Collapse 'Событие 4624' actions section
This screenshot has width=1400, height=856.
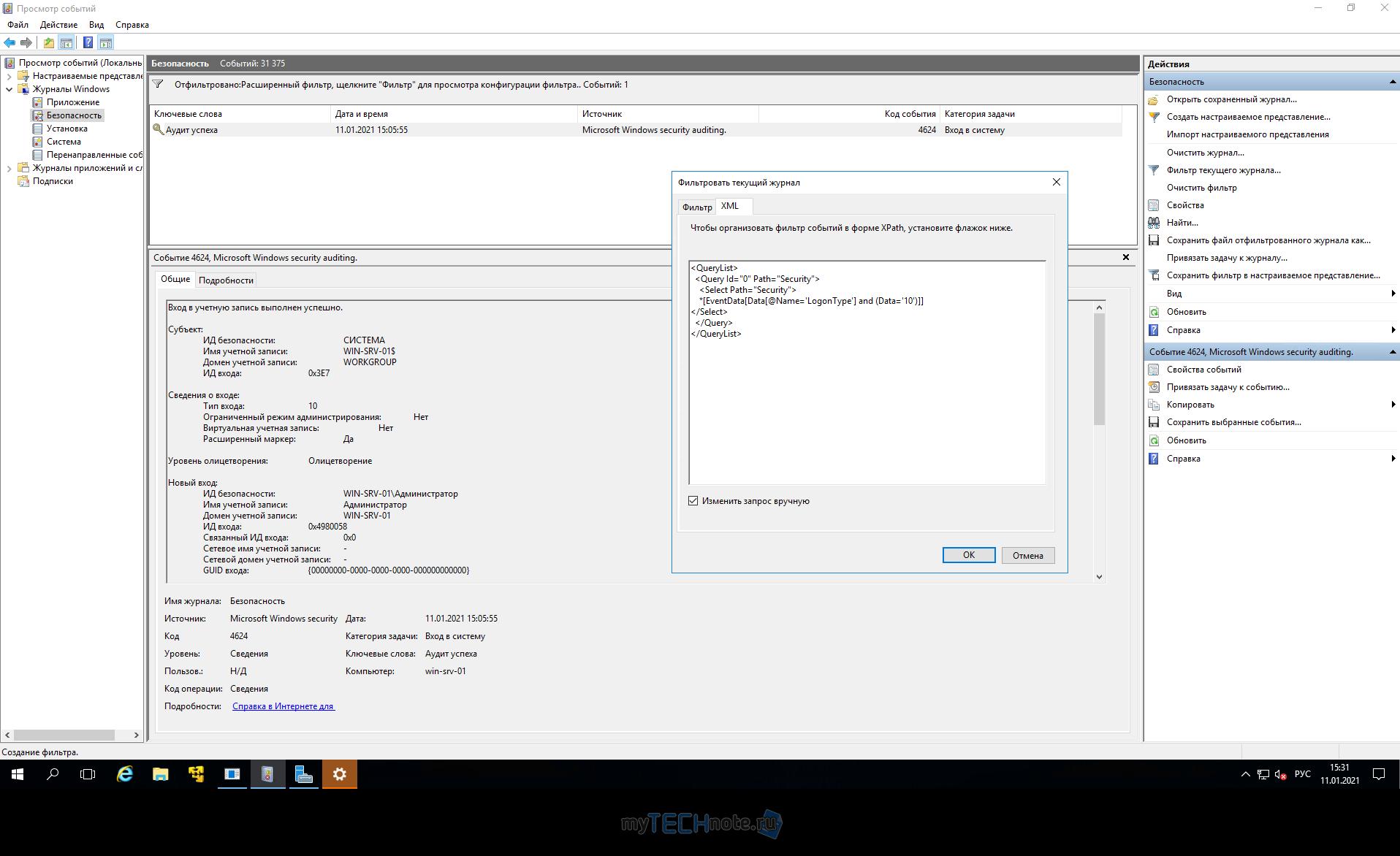1392,352
